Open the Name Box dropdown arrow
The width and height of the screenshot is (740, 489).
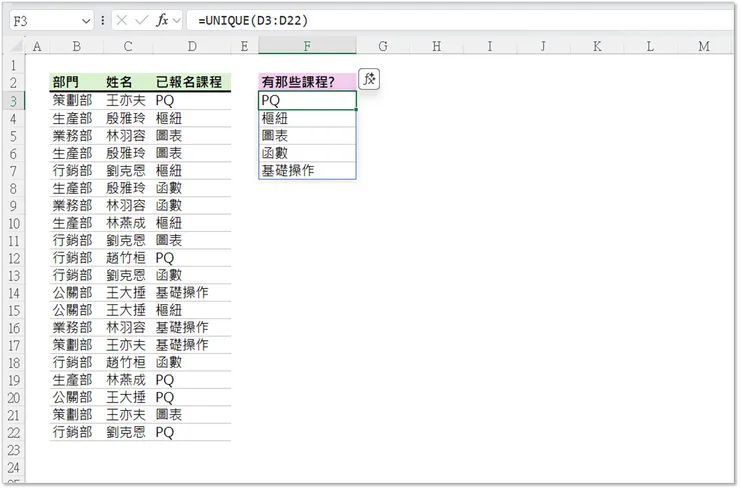point(86,21)
